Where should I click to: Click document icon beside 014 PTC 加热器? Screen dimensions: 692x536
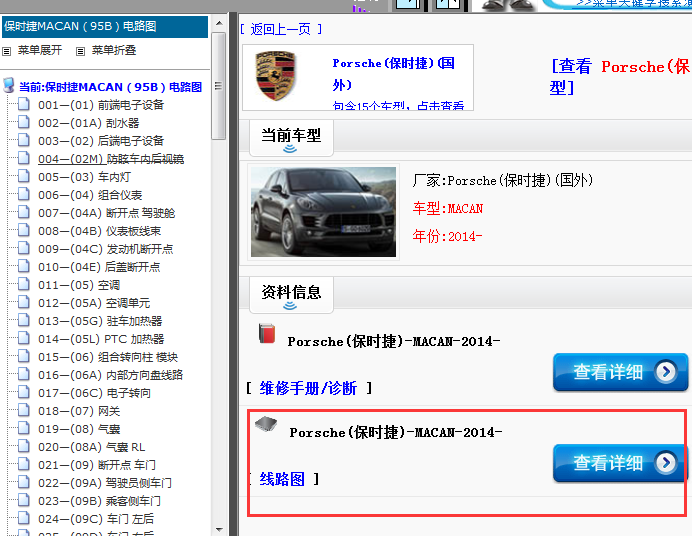tap(24, 338)
